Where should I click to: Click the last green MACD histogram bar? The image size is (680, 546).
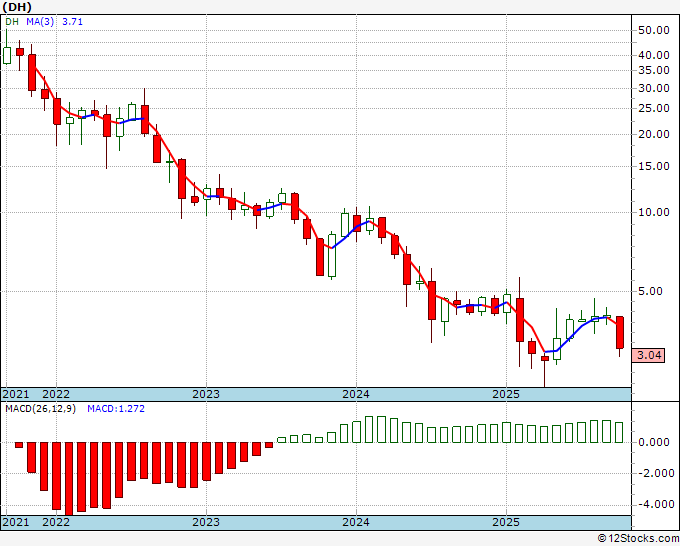click(619, 432)
